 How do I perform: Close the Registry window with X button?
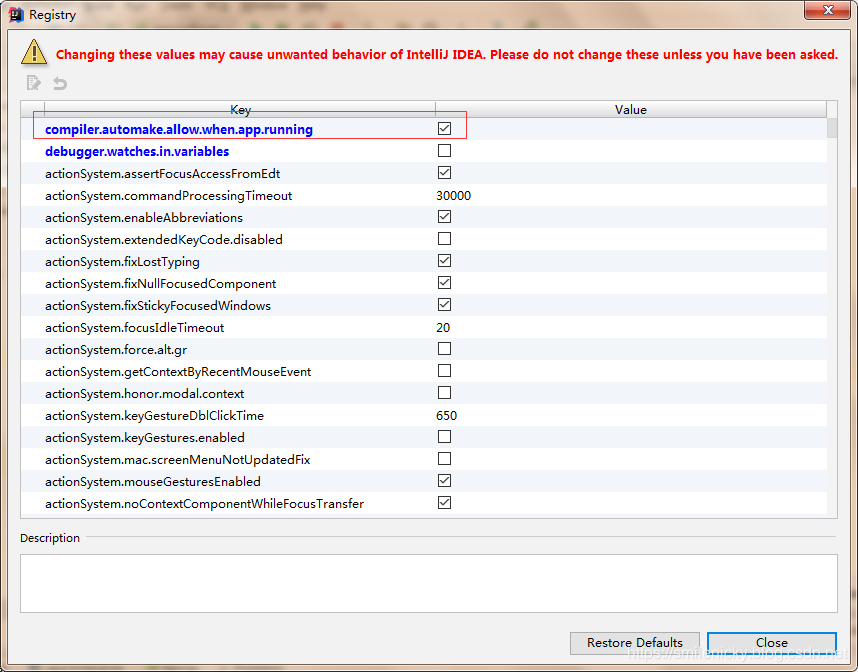828,10
